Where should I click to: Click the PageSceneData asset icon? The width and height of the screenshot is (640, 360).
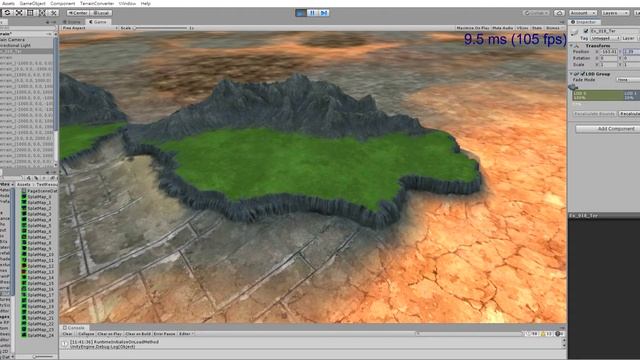pyautogui.click(x=24, y=191)
